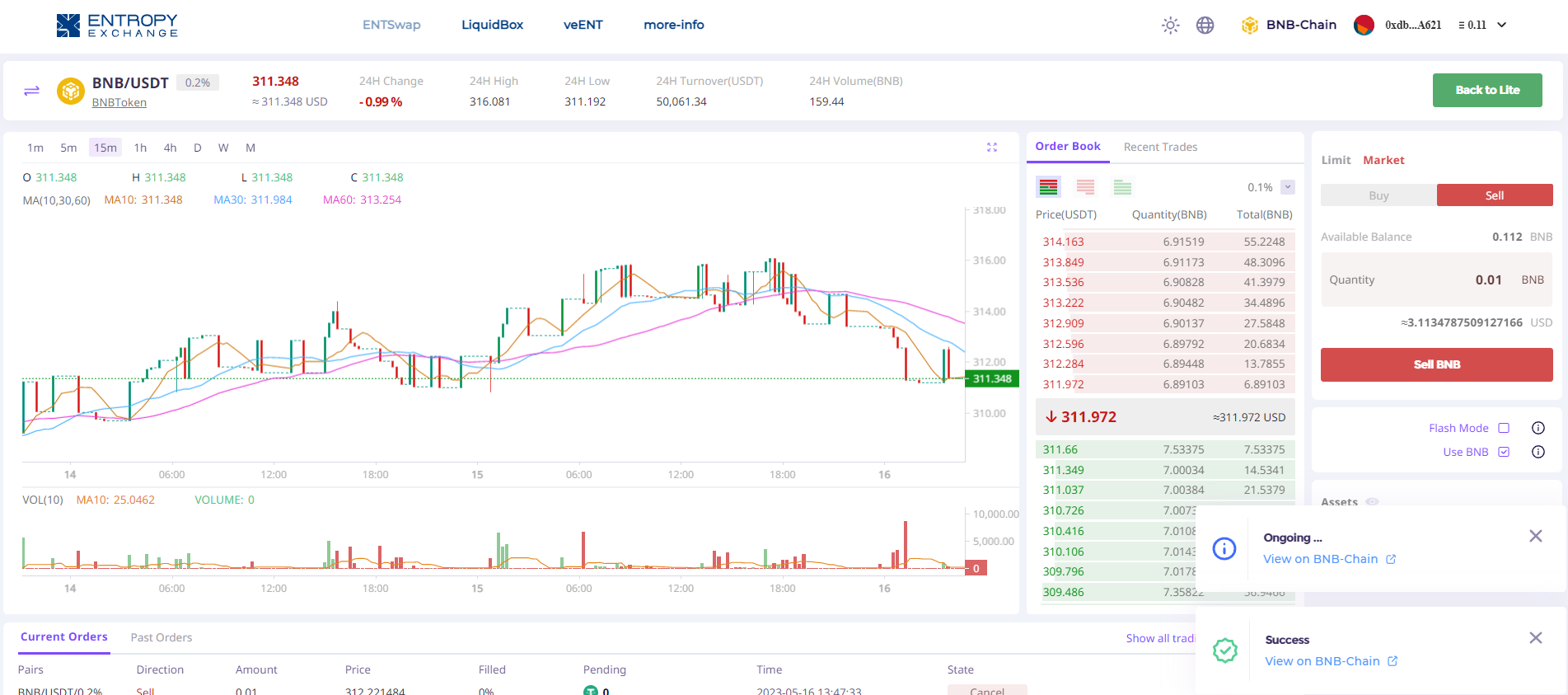Open Use BNB info icon
This screenshot has height=695, width=1568.
1538,452
